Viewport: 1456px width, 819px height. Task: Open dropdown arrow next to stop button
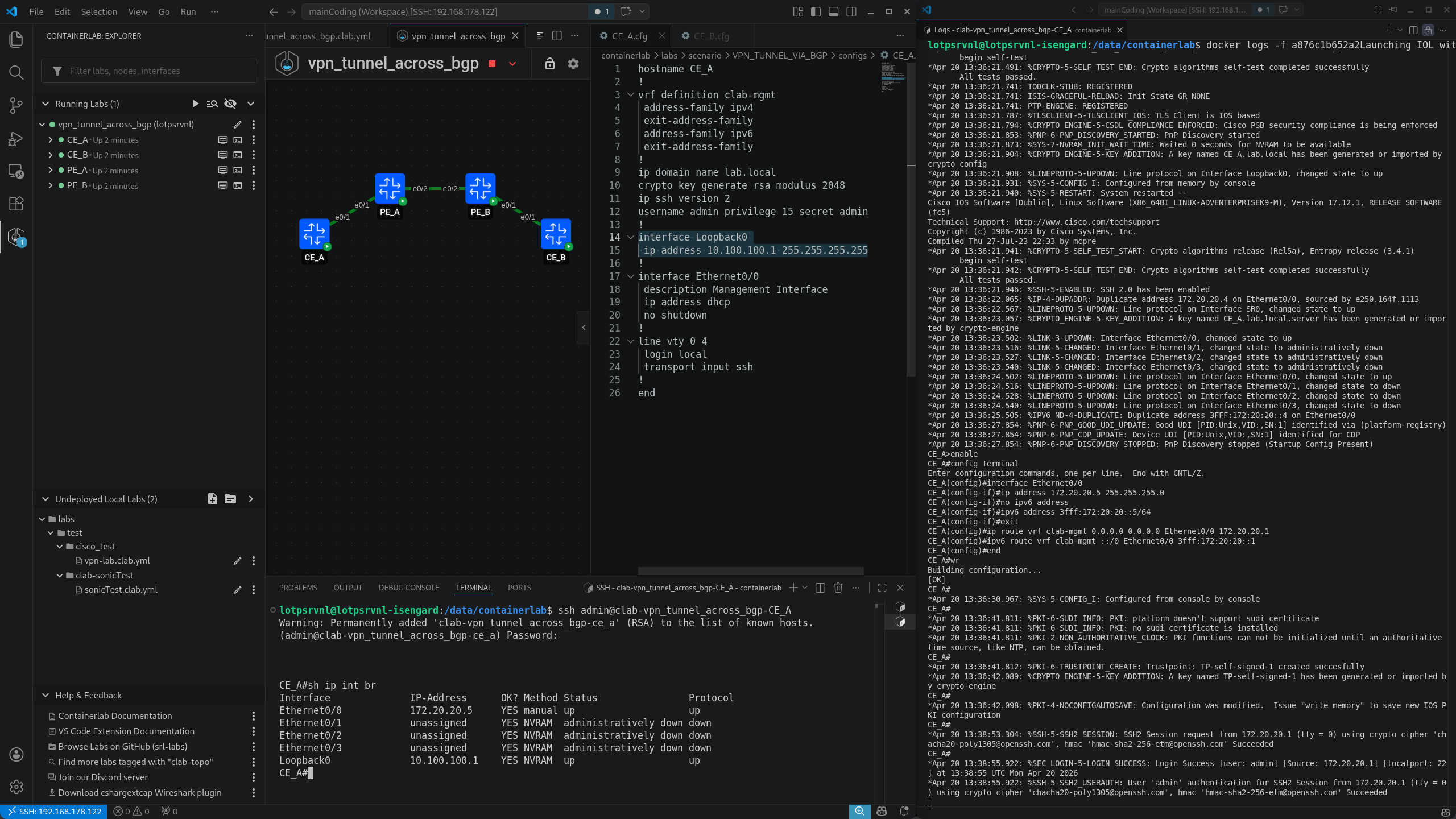512,64
